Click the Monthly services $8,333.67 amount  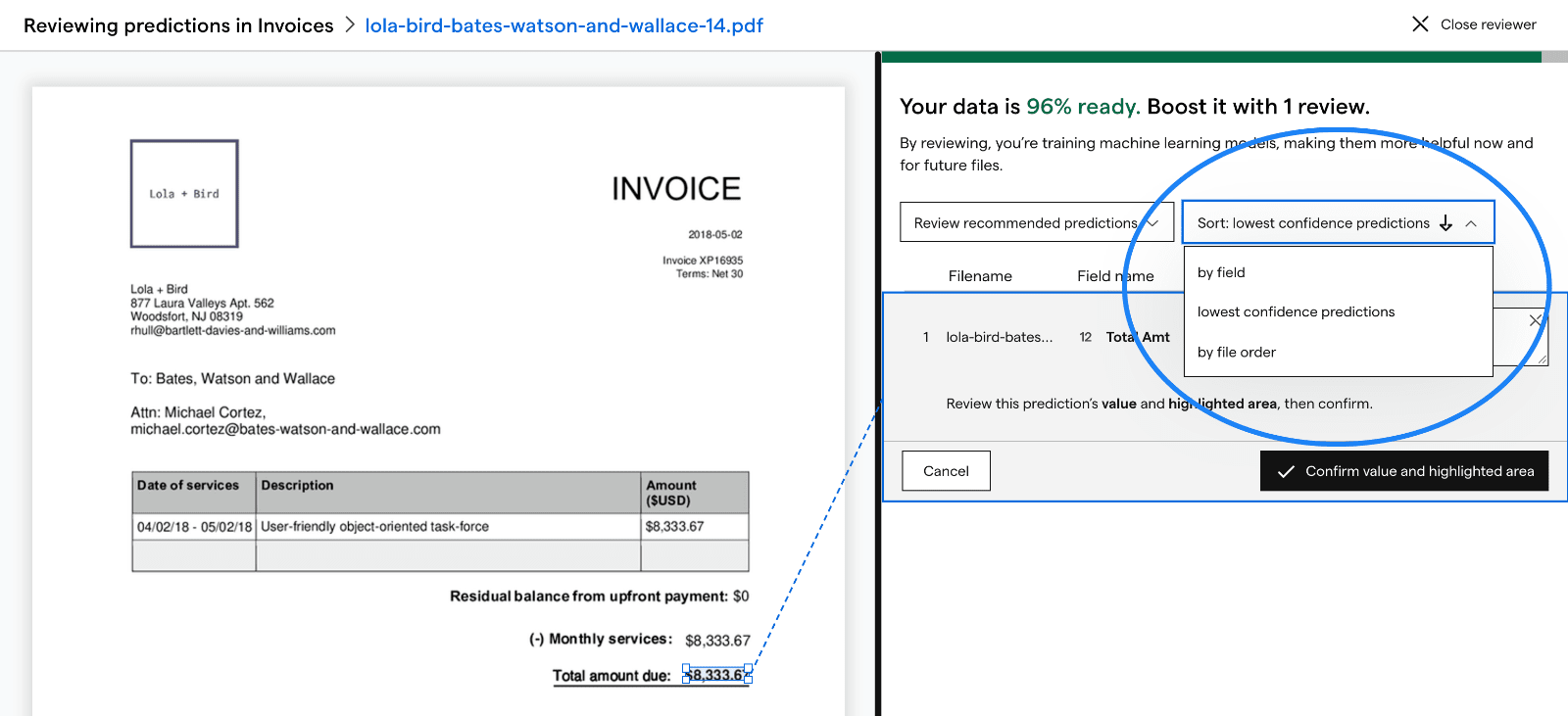(x=717, y=641)
